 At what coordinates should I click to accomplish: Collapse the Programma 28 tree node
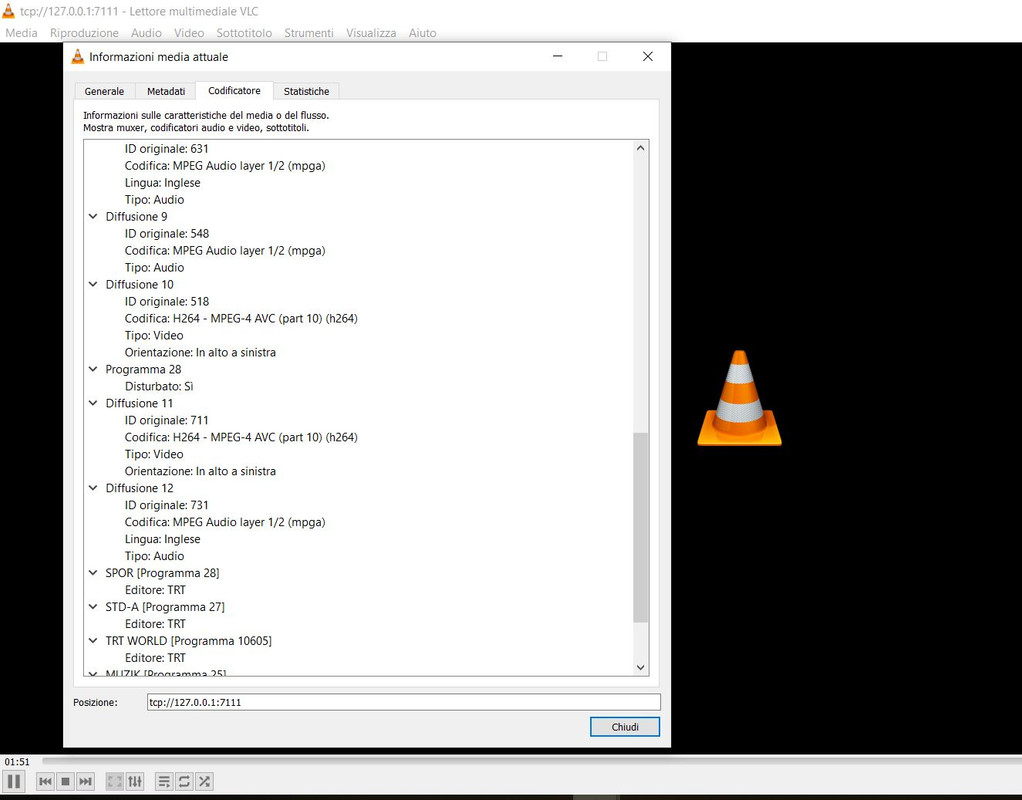pyautogui.click(x=93, y=369)
